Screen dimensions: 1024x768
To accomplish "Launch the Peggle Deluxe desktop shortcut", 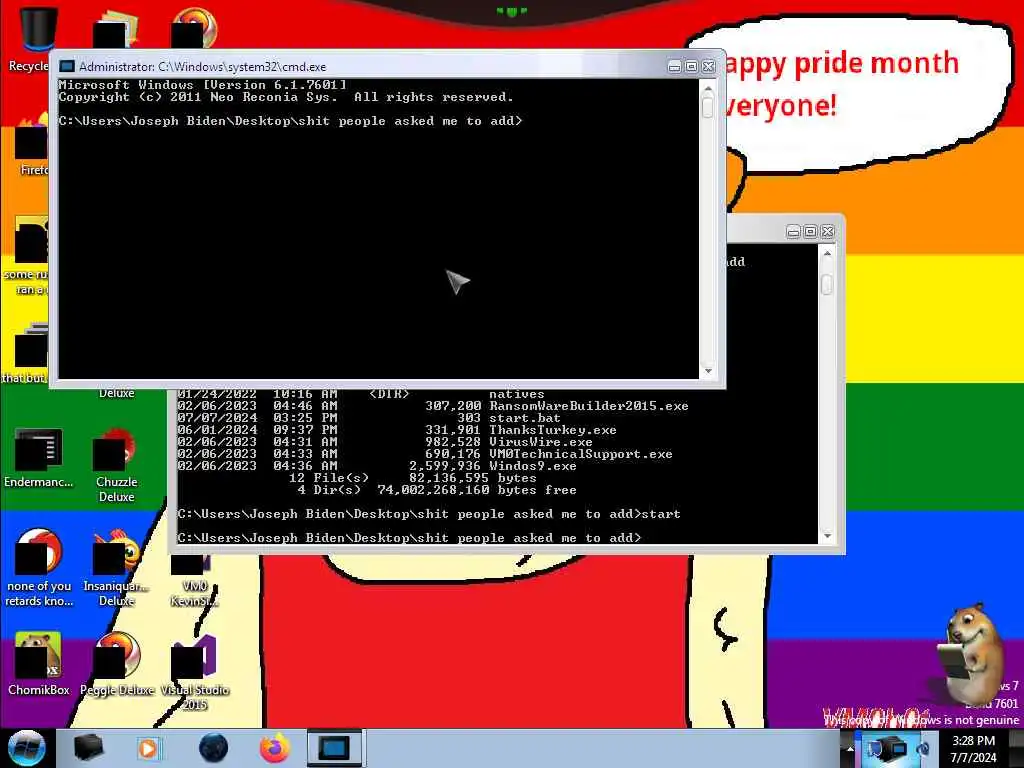I will (117, 664).
